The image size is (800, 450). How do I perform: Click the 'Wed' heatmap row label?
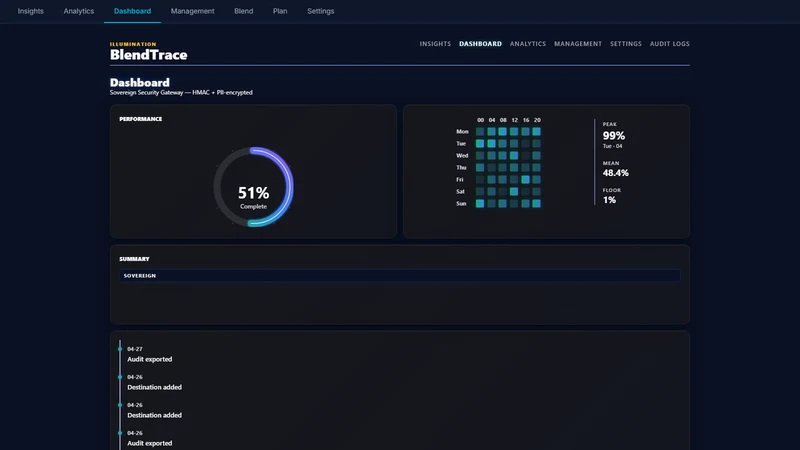point(462,156)
